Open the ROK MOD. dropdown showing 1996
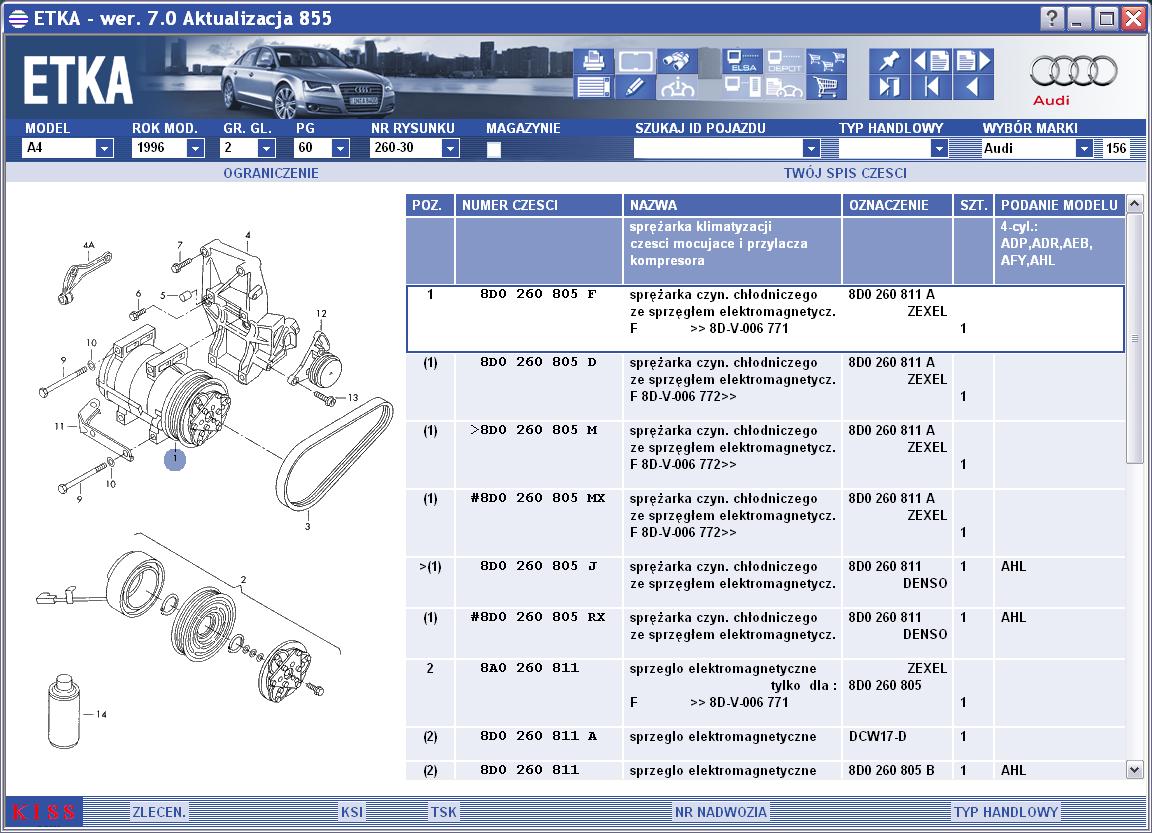Viewport: 1152px width, 833px height. click(x=194, y=148)
